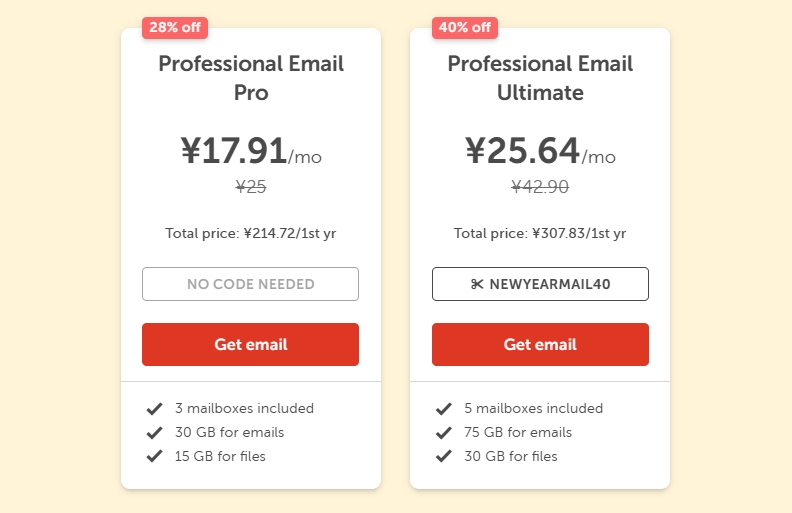The width and height of the screenshot is (792, 513).
Task: Click the total price ¥307.83/1st yr text
Action: [x=540, y=233]
